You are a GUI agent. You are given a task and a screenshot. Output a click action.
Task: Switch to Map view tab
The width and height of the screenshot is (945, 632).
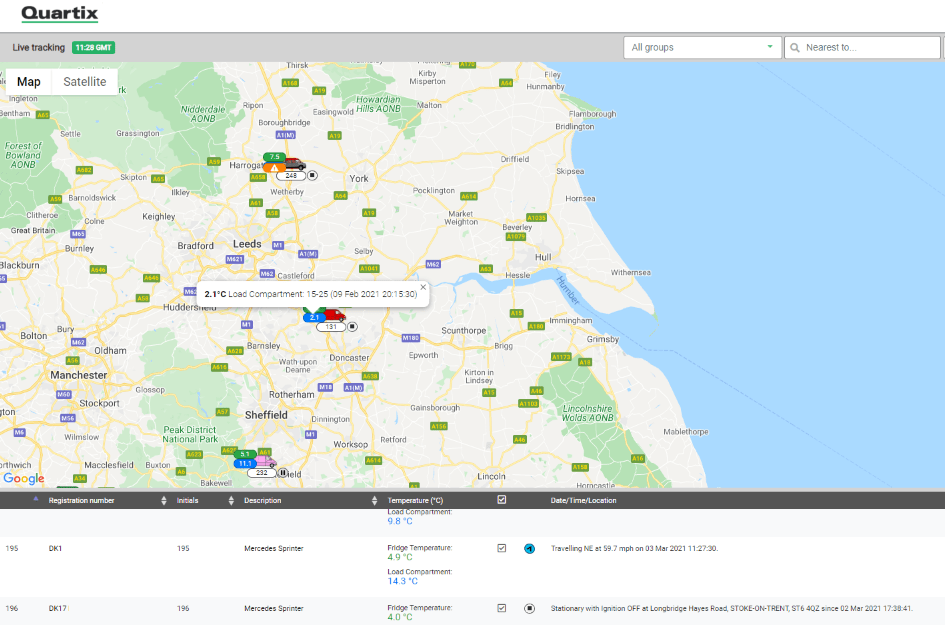pos(29,82)
